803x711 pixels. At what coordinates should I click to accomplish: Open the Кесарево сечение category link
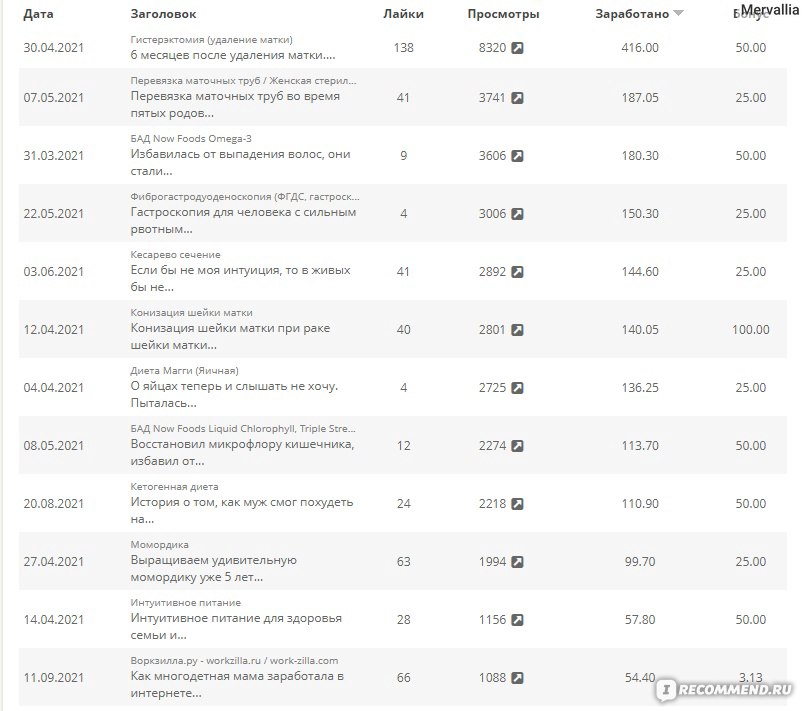pyautogui.click(x=175, y=255)
